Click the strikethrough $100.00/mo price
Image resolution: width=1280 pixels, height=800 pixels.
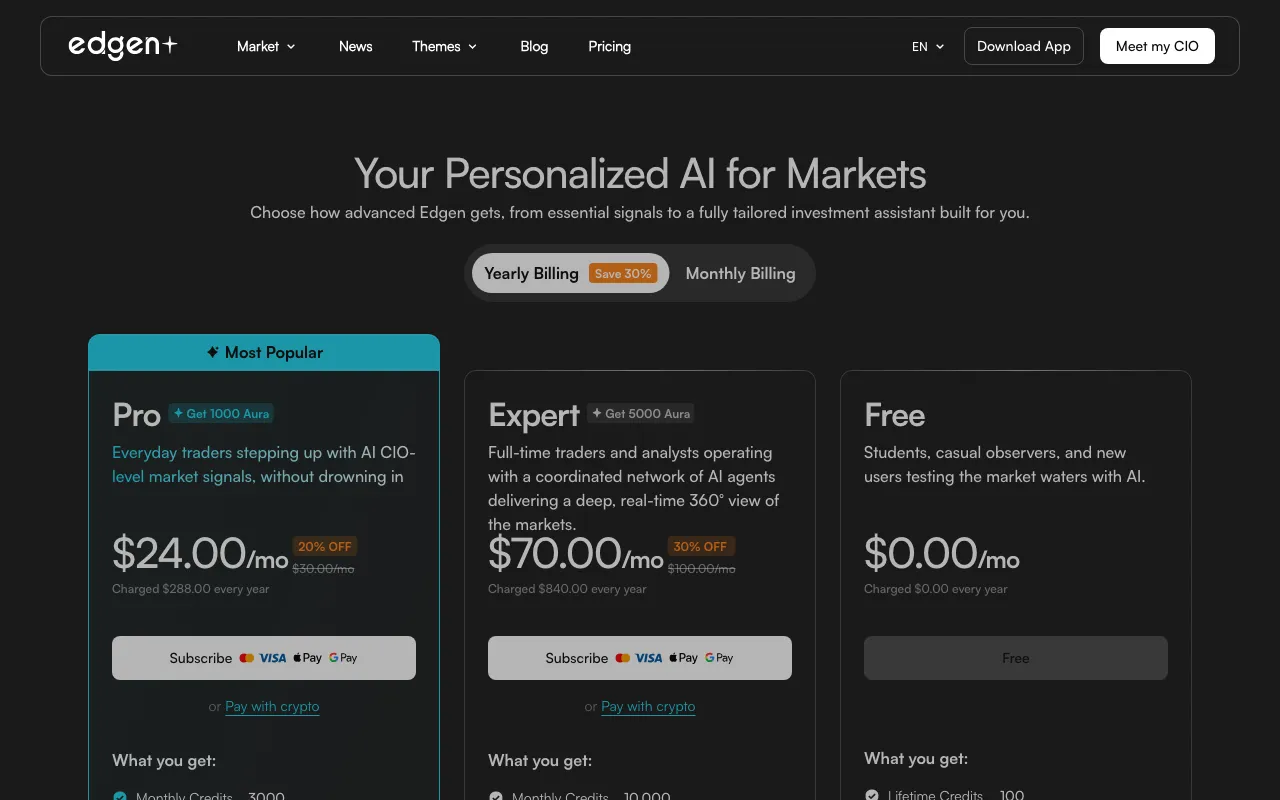(x=701, y=569)
